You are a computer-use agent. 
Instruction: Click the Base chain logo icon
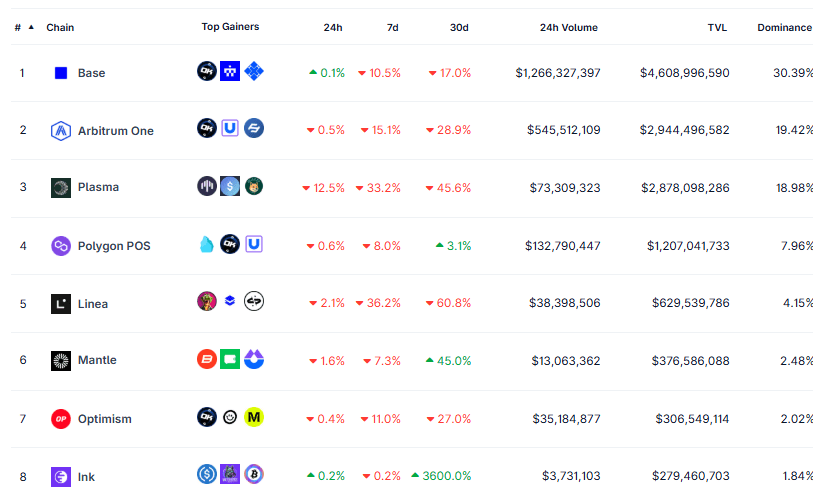pos(61,73)
